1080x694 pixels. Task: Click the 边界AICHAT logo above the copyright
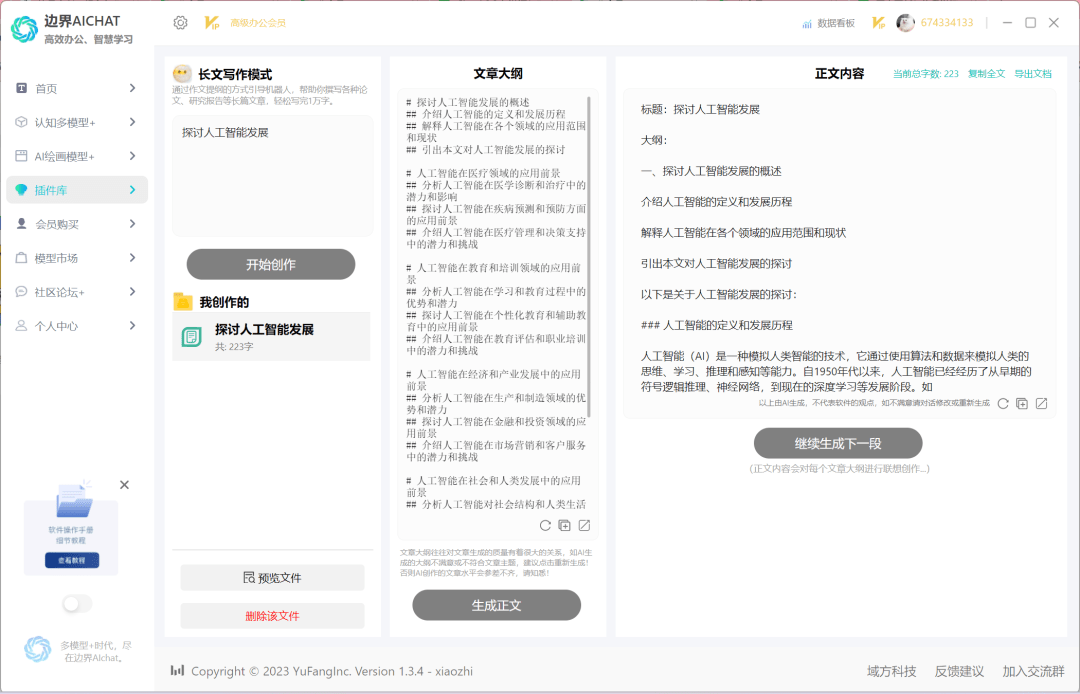[37, 650]
